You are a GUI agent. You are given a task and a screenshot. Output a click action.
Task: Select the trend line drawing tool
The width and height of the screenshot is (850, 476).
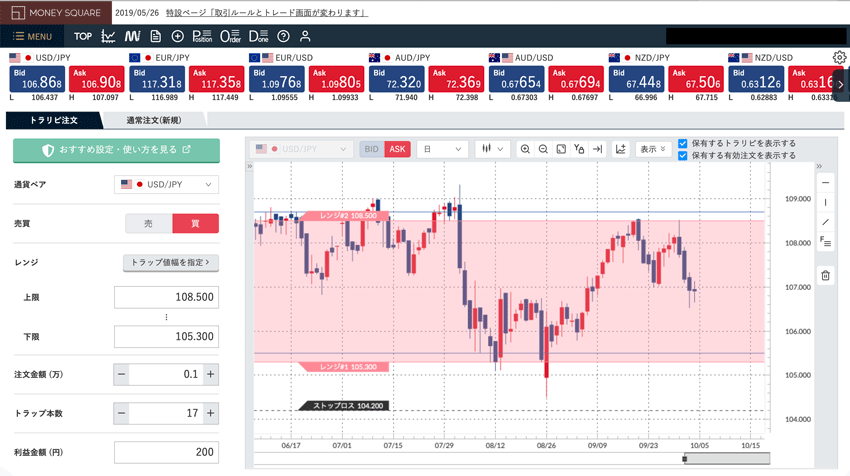(825, 222)
